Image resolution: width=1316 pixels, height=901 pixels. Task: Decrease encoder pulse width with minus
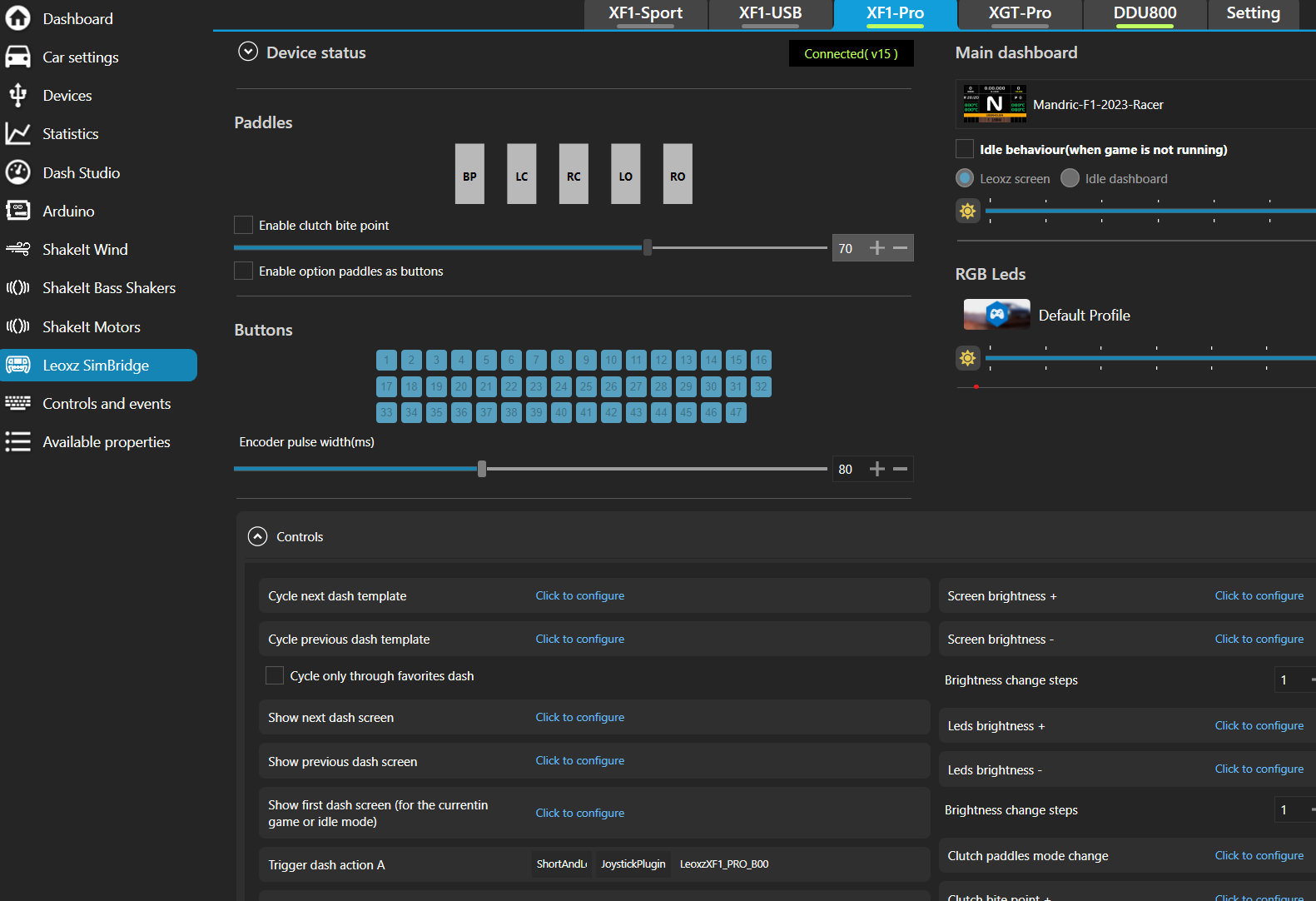[x=900, y=469]
